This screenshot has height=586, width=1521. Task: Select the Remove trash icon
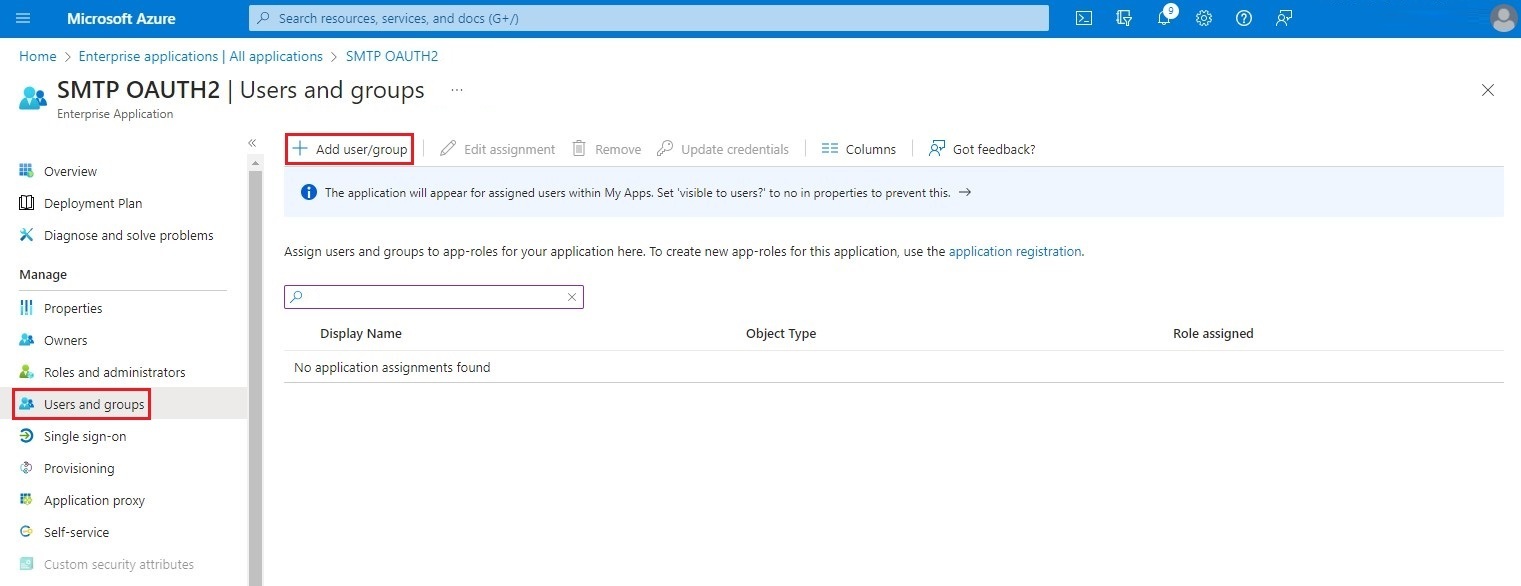pyautogui.click(x=578, y=148)
